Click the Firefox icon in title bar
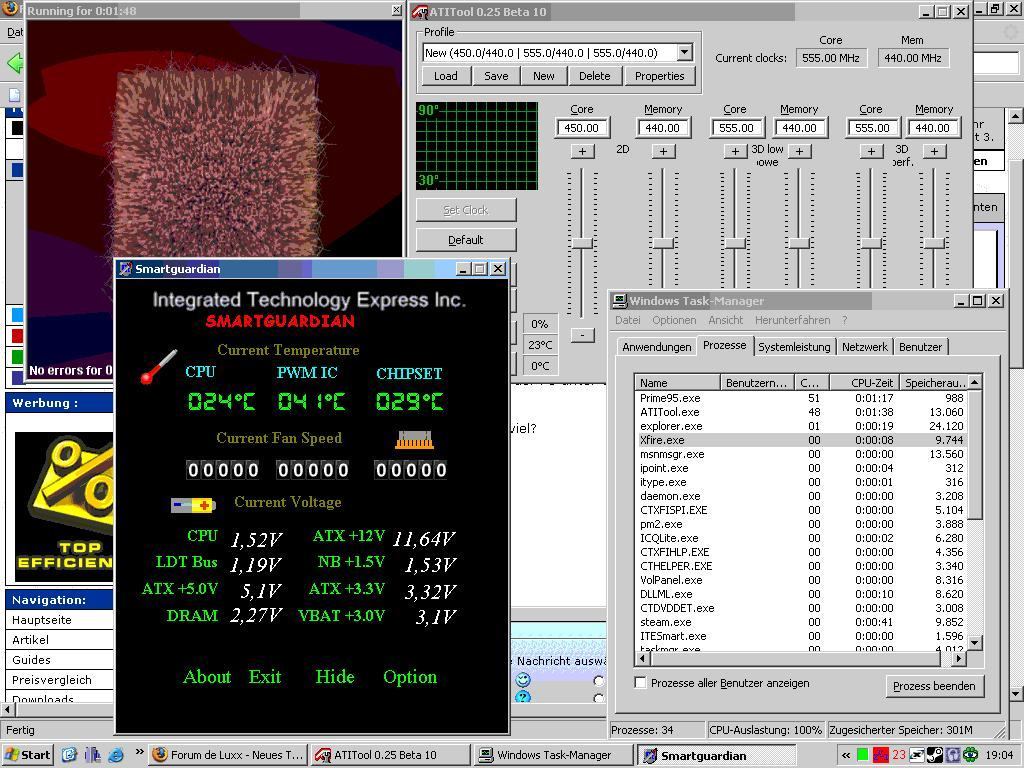The height and width of the screenshot is (768, 1024). click(9, 9)
